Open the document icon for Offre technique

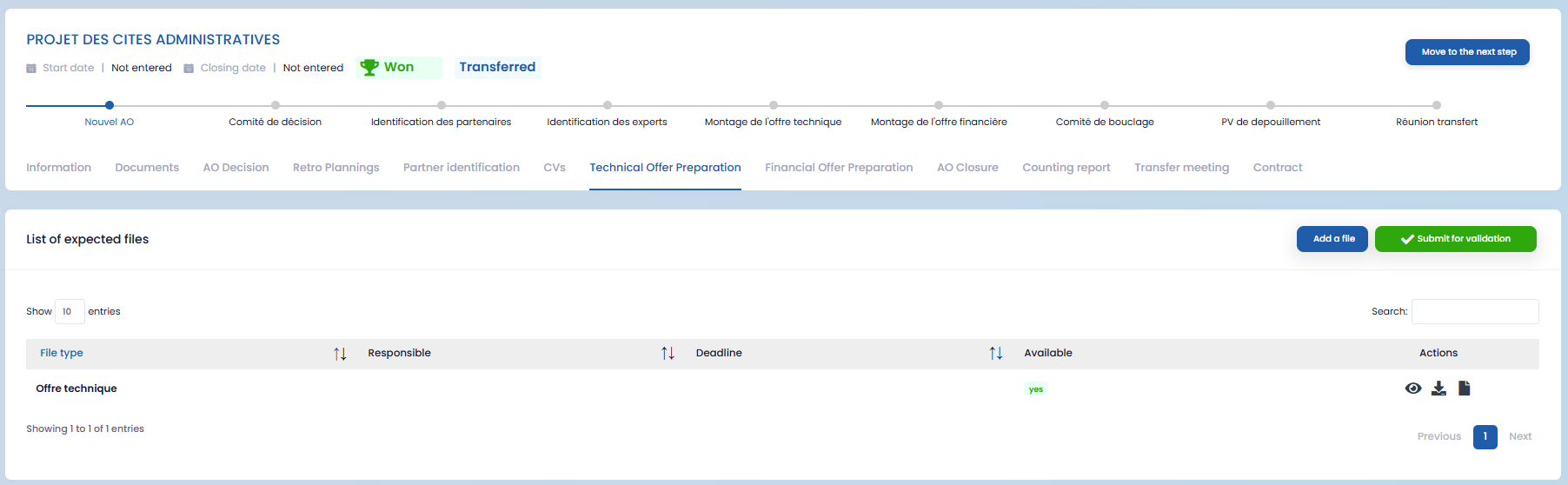1464,388
